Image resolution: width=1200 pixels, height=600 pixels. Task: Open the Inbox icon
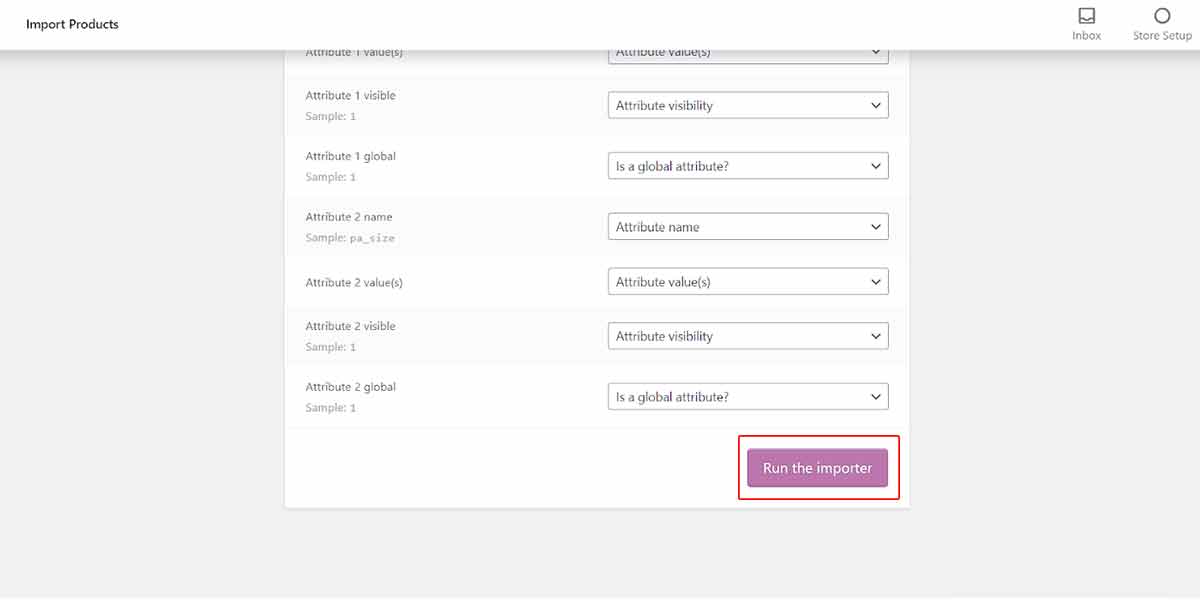point(1086,16)
